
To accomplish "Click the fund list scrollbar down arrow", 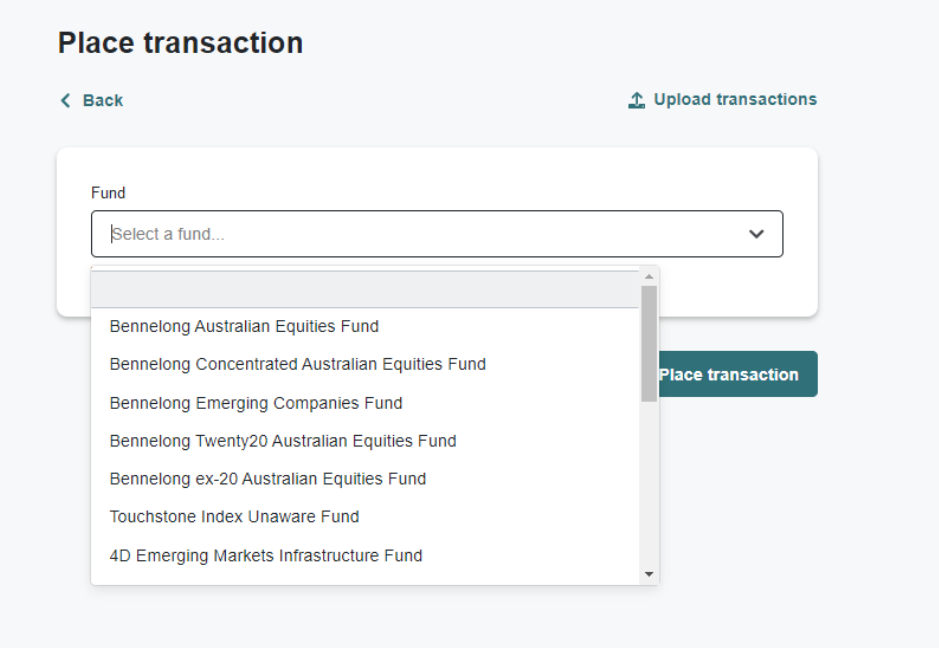I will (649, 574).
